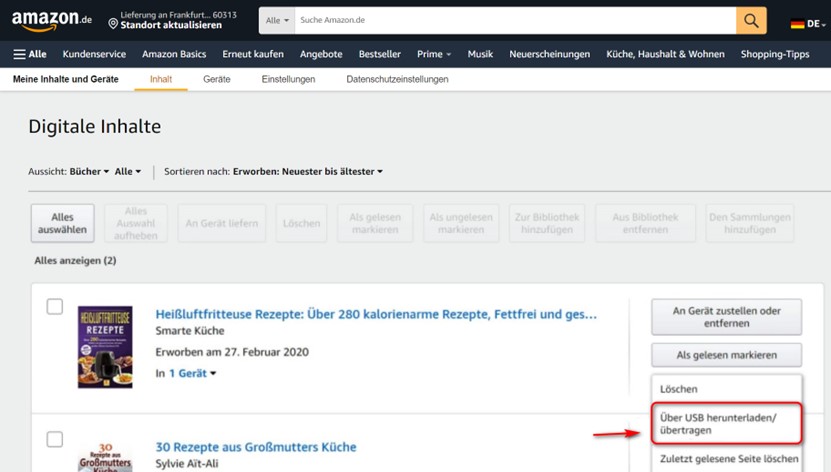Click the Alles auswählen button
Viewport: 831px width, 472px height.
pyautogui.click(x=63, y=223)
